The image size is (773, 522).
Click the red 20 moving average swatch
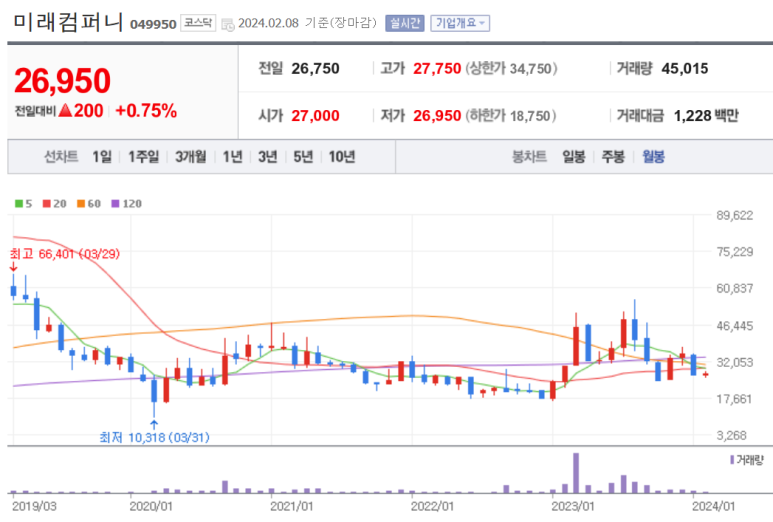47,204
